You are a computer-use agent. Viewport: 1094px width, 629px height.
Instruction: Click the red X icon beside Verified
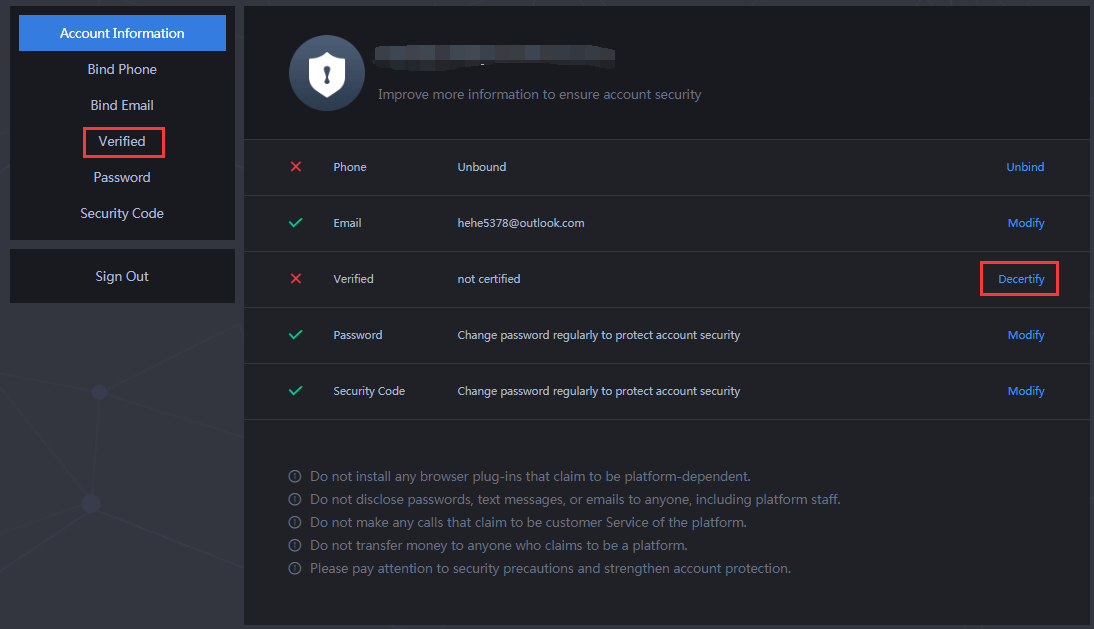[296, 279]
